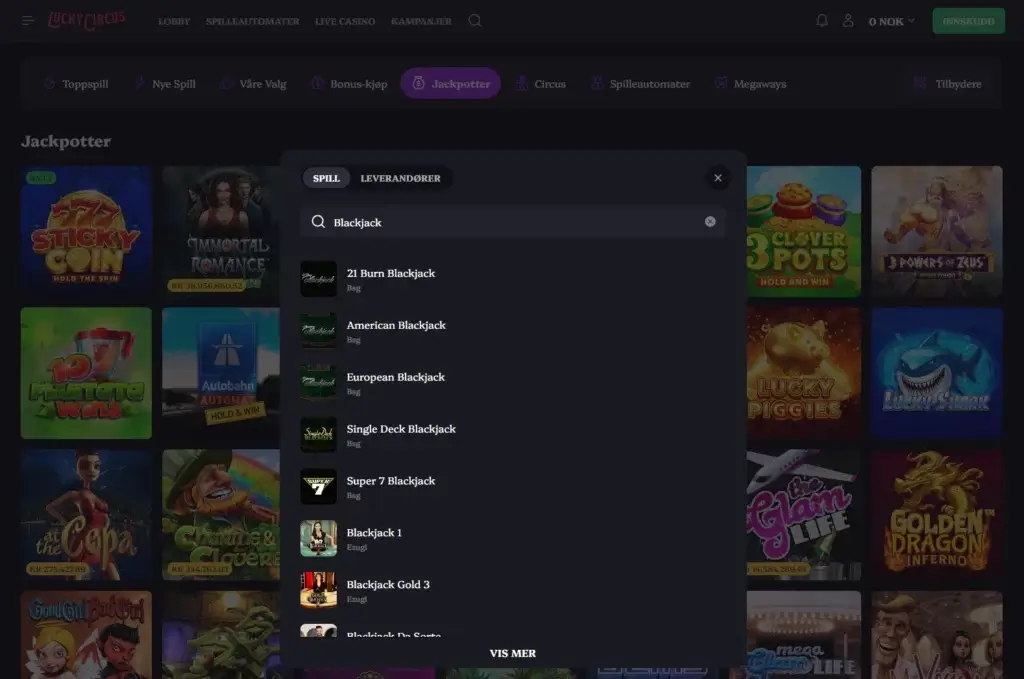Open The Glam Life game tile
1024x679 pixels.
point(803,514)
